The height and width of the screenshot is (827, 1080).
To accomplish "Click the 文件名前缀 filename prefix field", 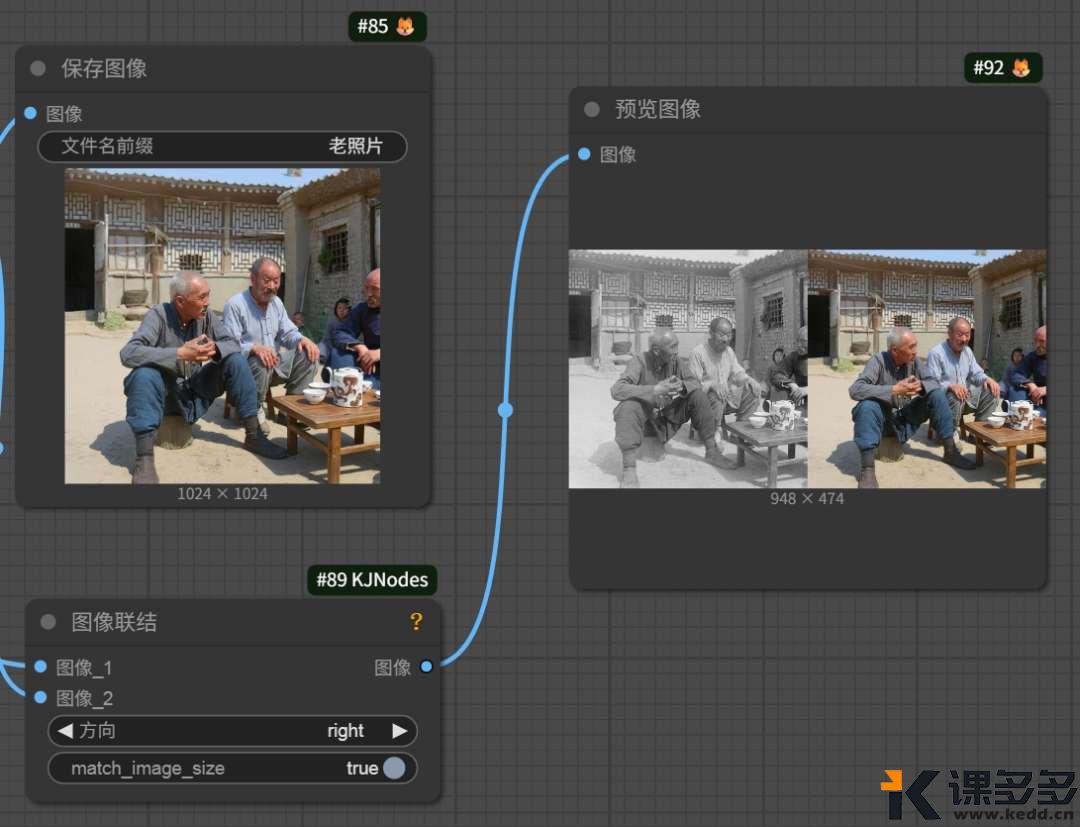I will coord(222,146).
